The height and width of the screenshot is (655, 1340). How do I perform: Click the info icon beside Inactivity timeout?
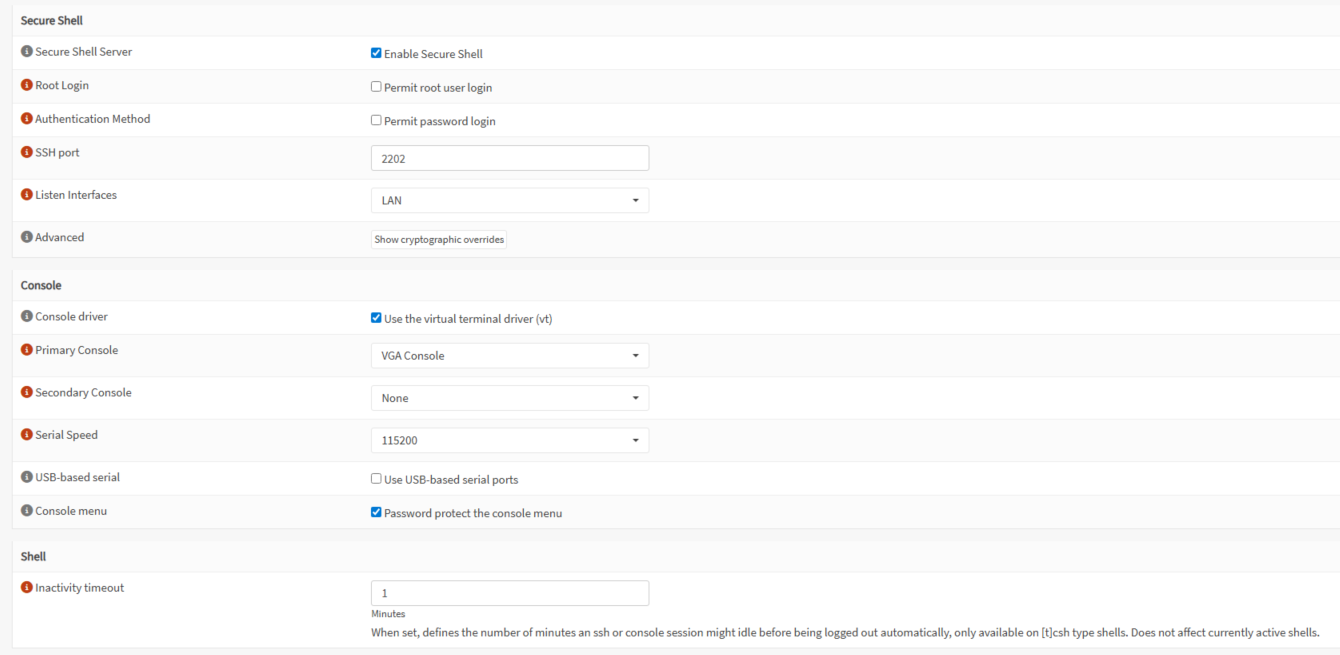(x=26, y=588)
